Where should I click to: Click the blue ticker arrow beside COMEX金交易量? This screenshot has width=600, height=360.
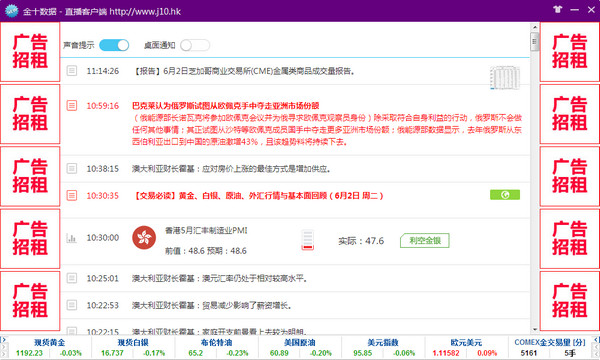click(x=597, y=340)
